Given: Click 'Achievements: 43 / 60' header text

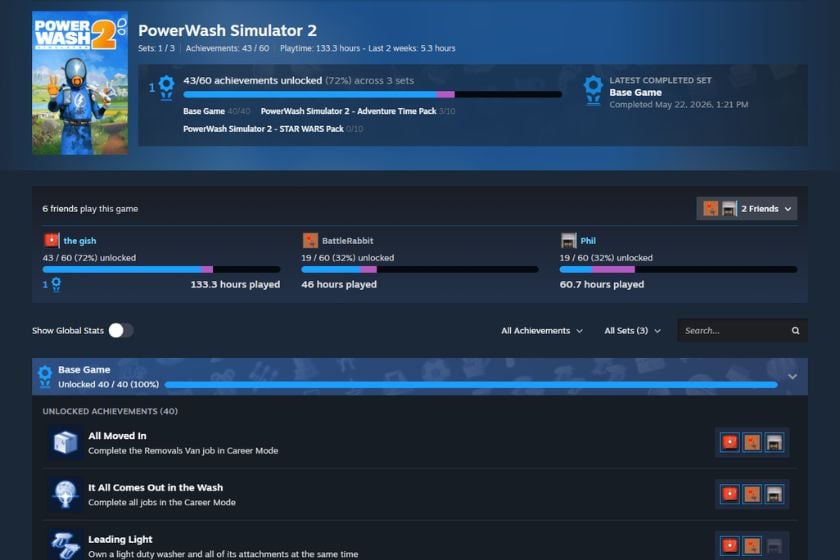Looking at the screenshot, I should coord(227,48).
